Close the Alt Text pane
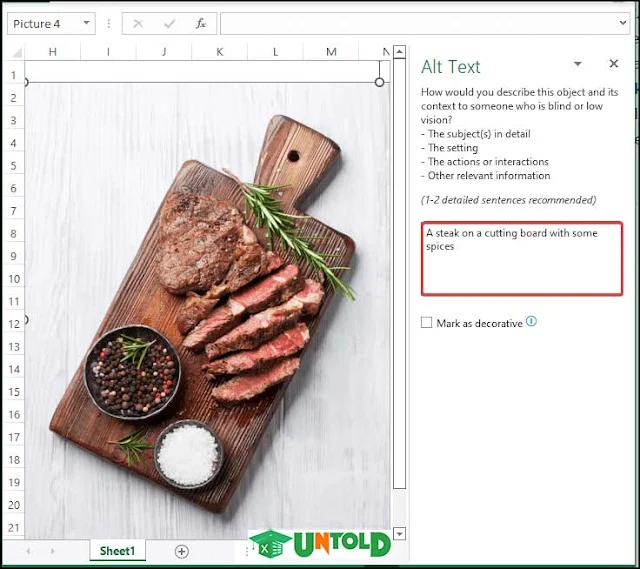 [x=613, y=64]
